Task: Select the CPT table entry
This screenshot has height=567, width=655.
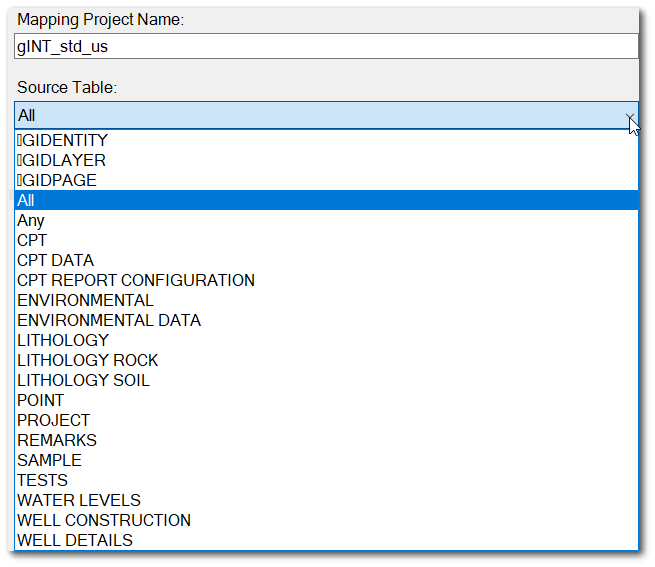Action: click(326, 240)
